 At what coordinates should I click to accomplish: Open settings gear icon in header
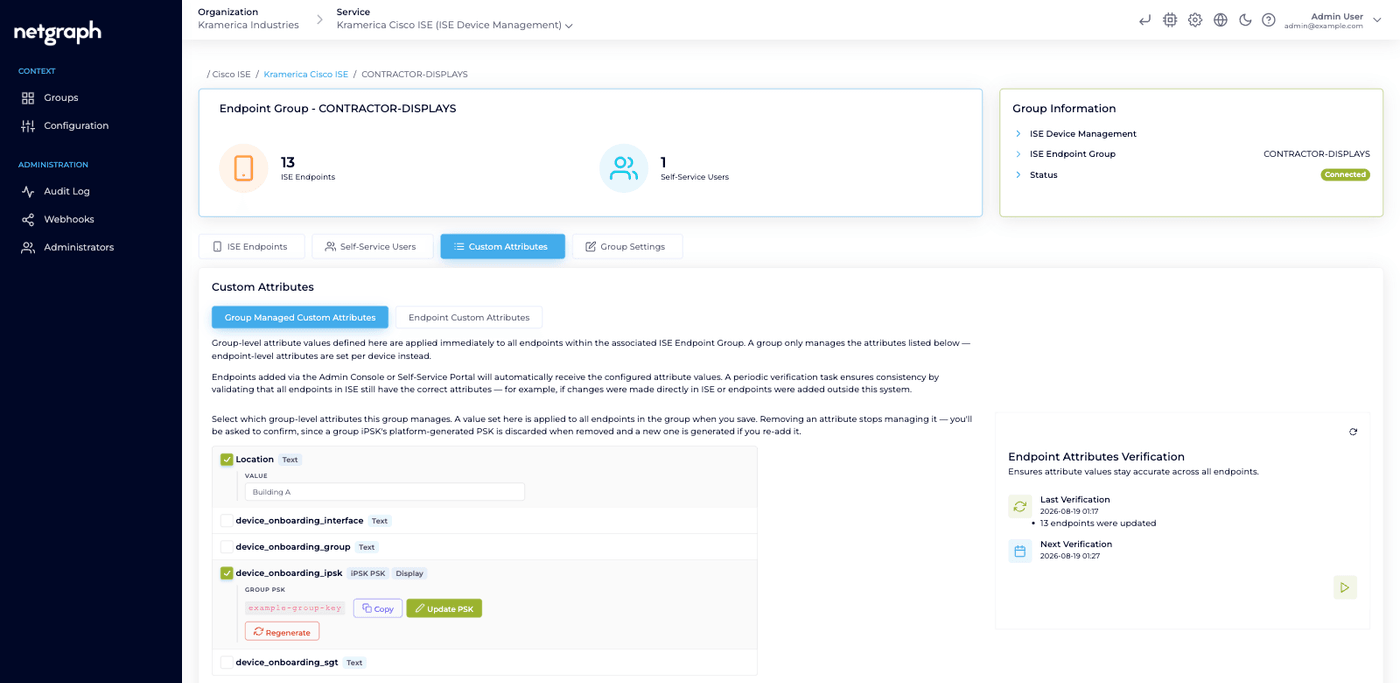[x=1195, y=20]
